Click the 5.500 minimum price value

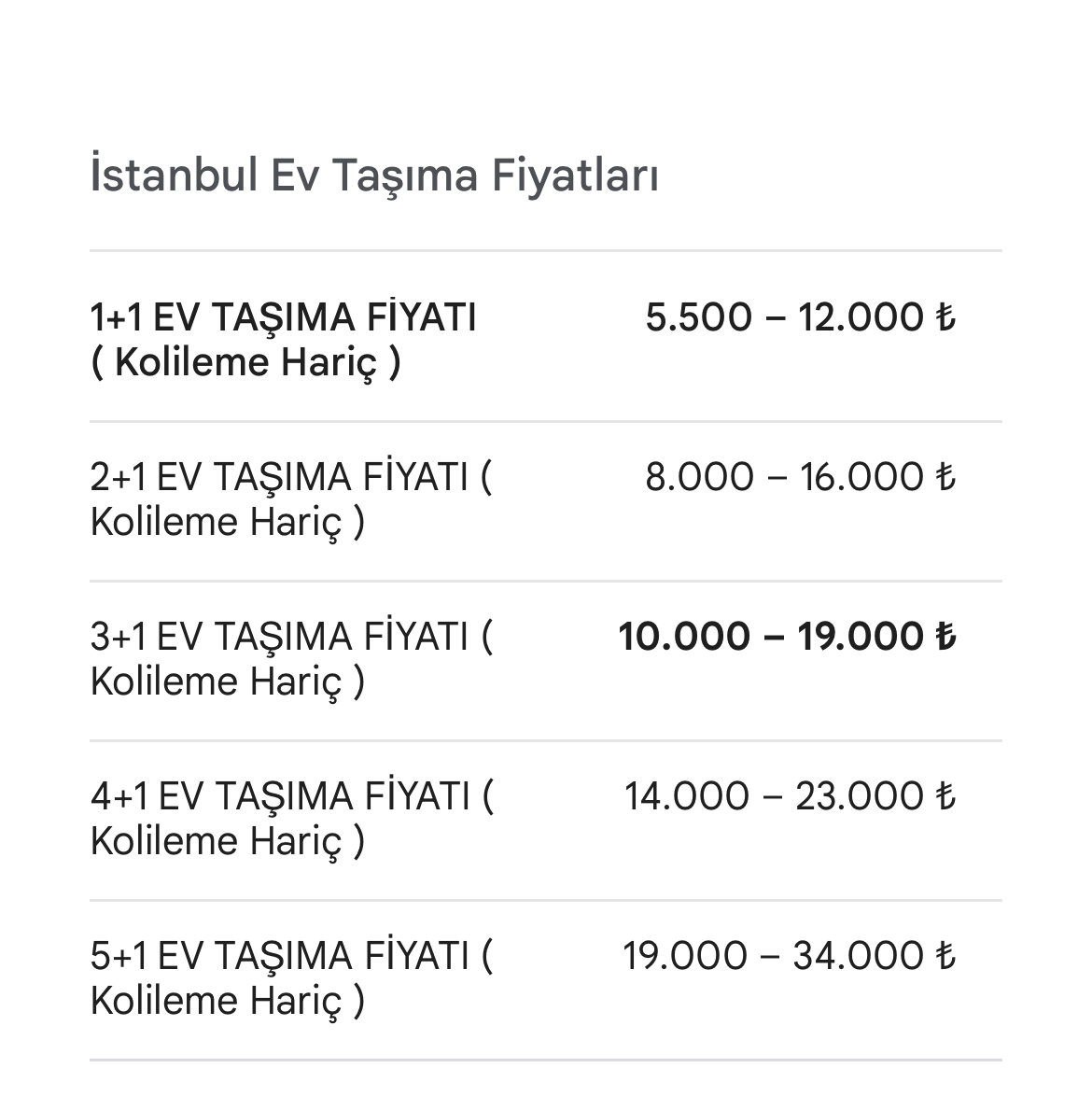click(x=698, y=318)
